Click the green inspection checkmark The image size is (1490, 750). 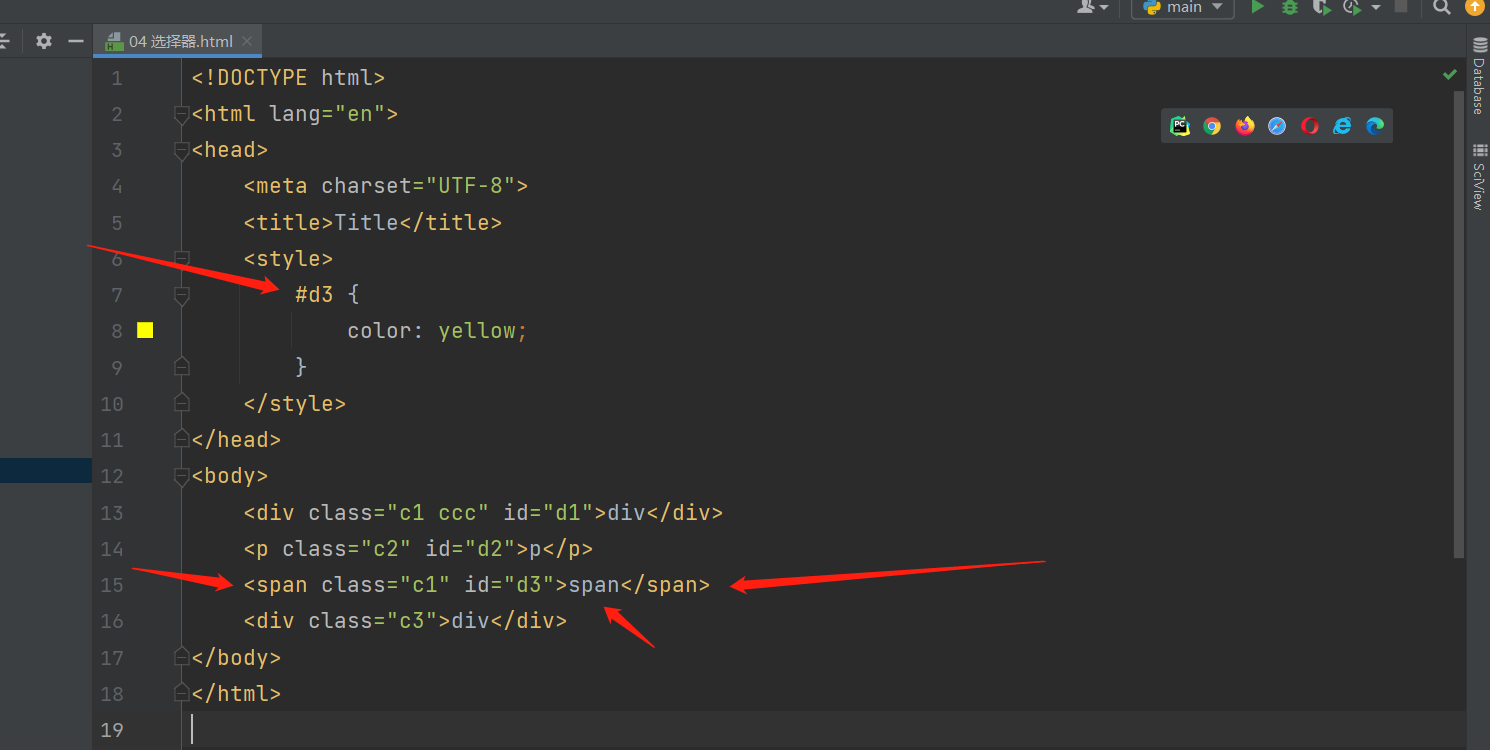pyautogui.click(x=1450, y=75)
